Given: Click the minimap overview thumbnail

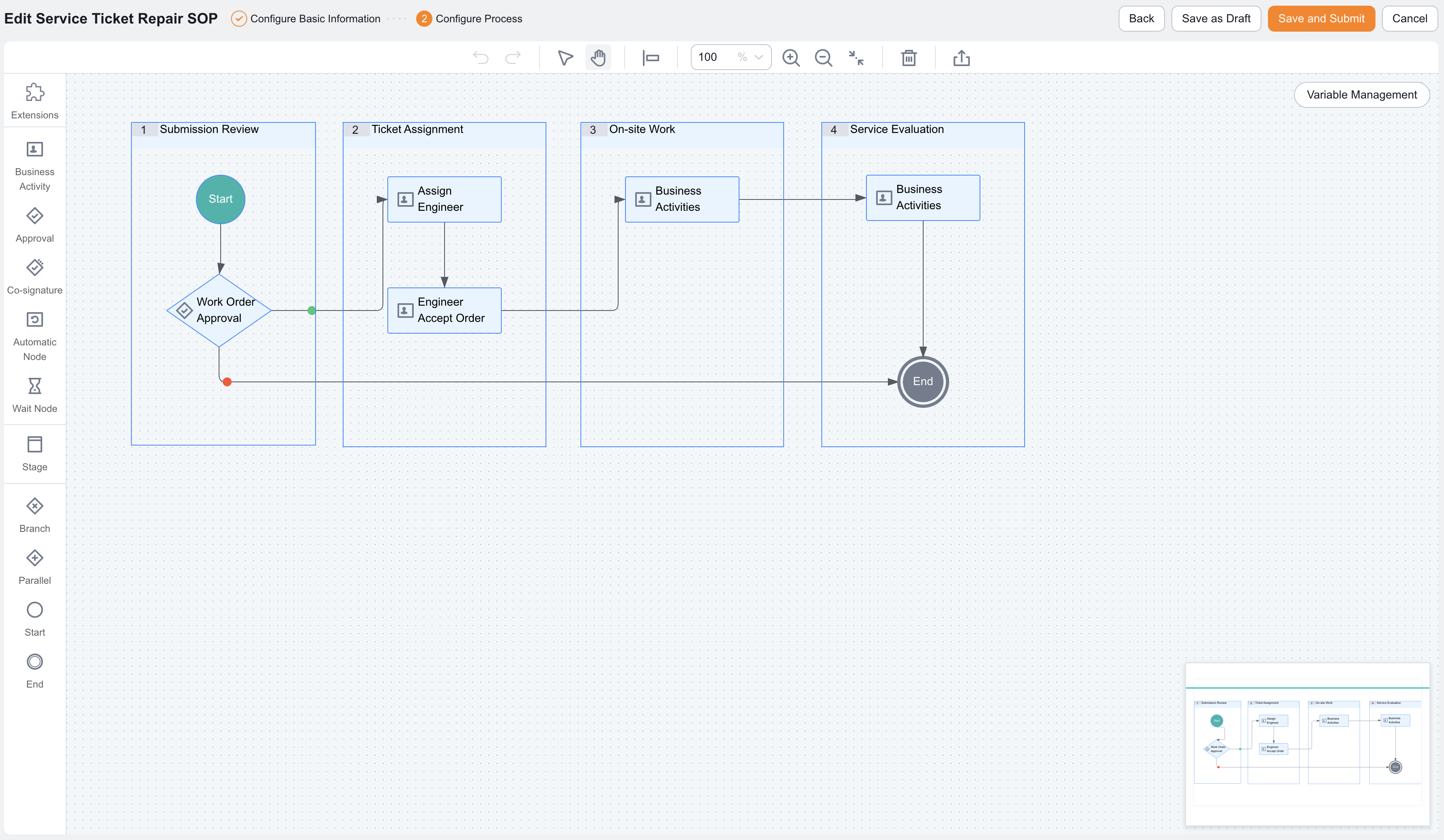Looking at the screenshot, I should (1307, 744).
